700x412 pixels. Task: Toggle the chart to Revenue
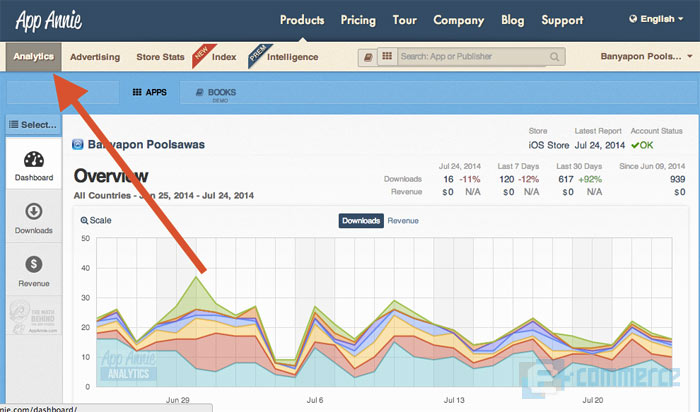click(x=403, y=221)
